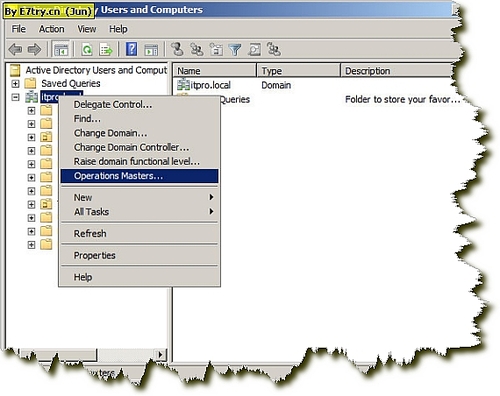Select Delegate Control from the context menu
Viewport: 500px width, 396px height.
coord(113,105)
